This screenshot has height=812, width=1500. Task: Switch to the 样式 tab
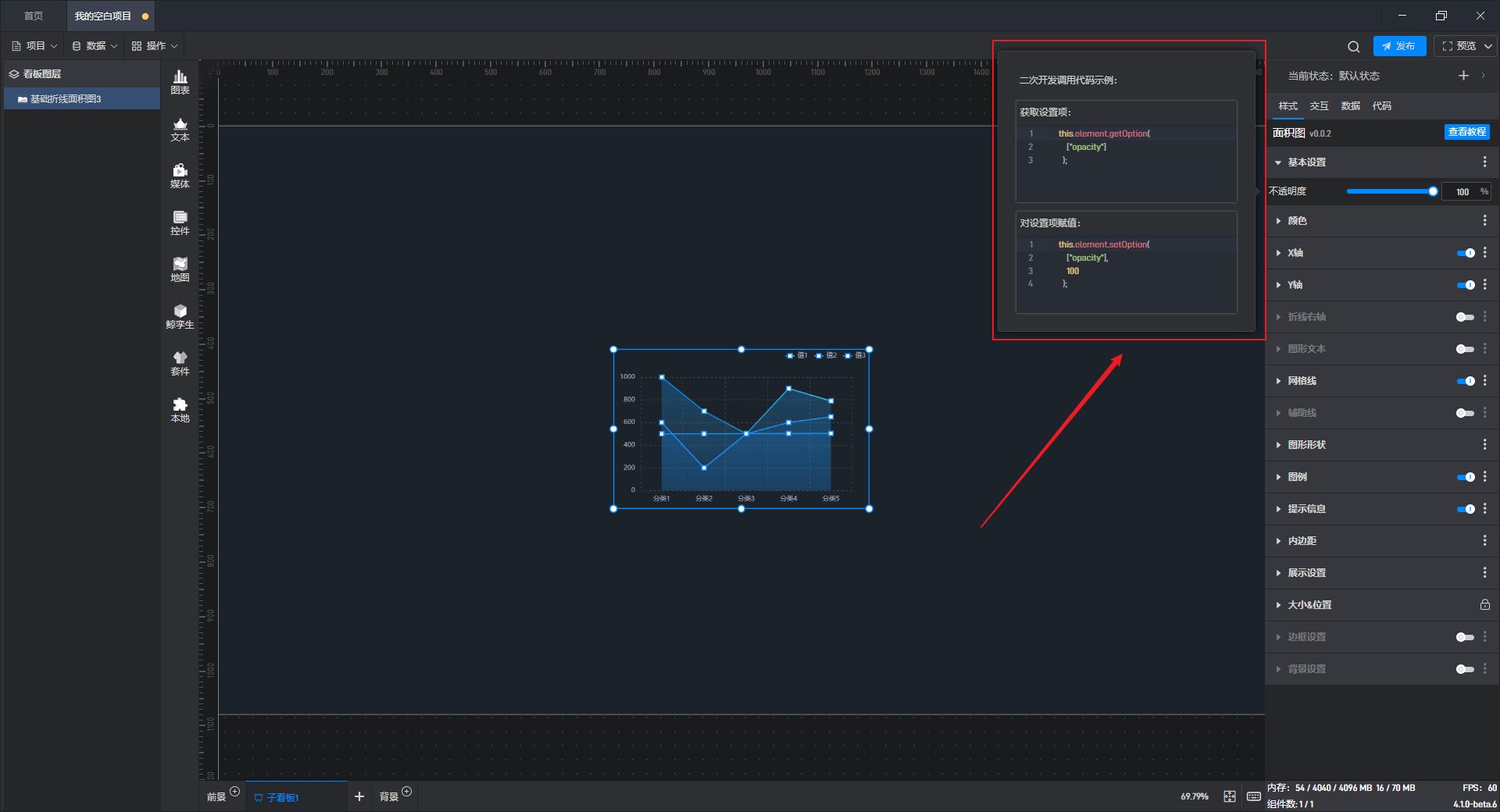[1287, 106]
